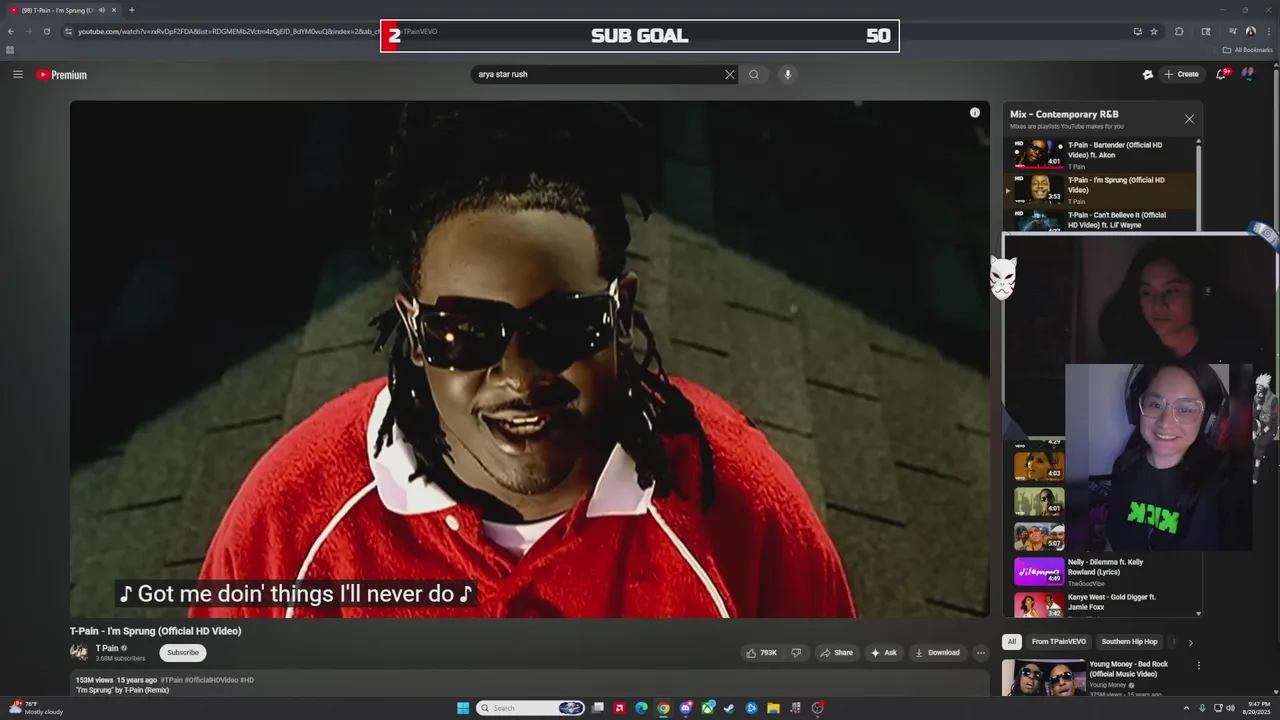
Task: Show more filter chips with arrow
Action: coord(1190,643)
